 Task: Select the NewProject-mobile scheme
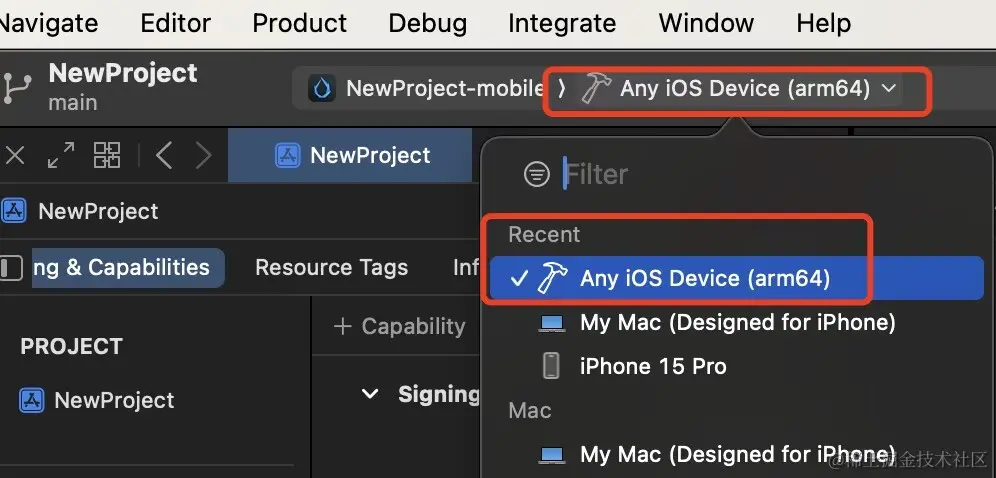pos(445,88)
